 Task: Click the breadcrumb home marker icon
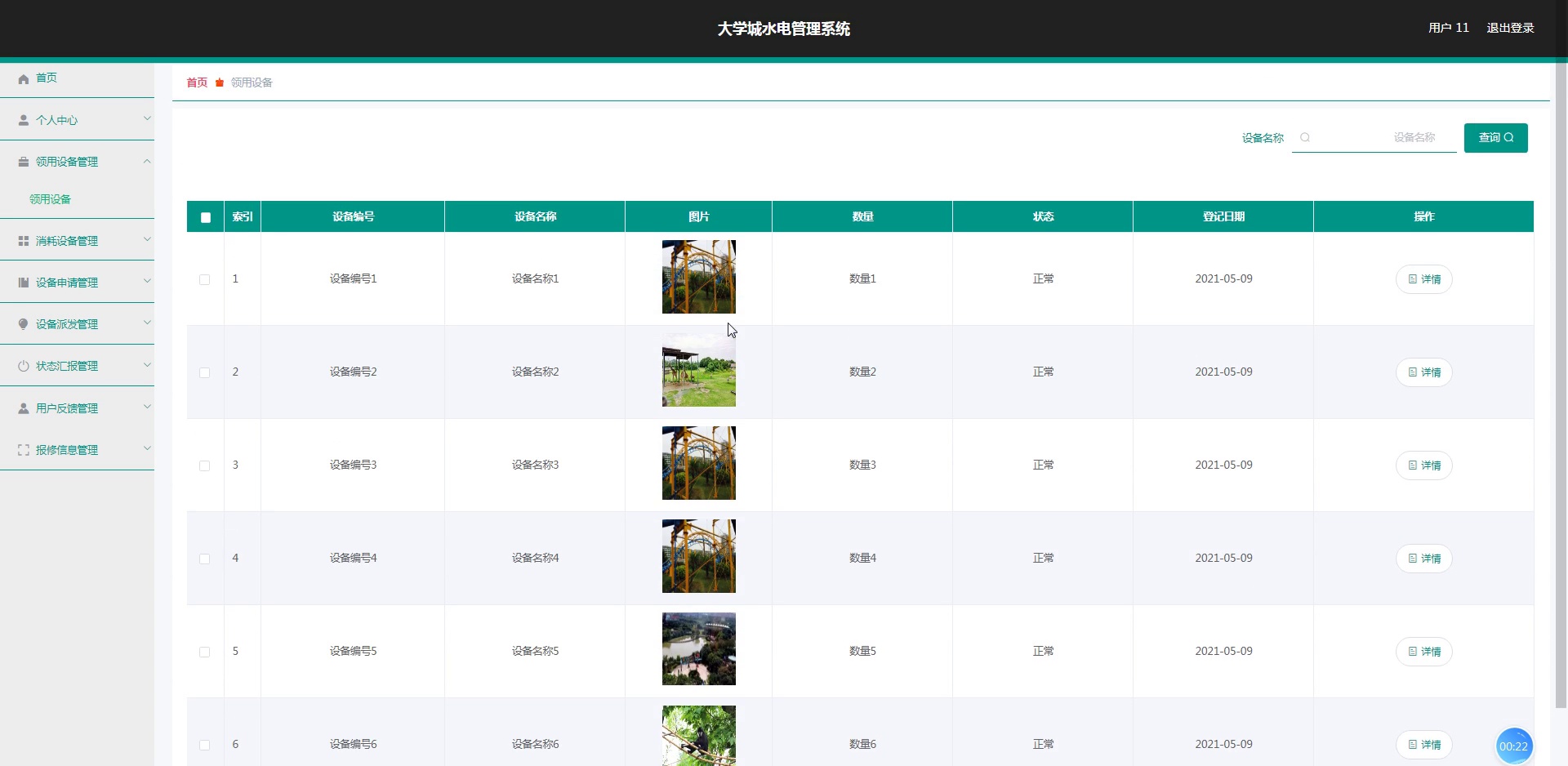[220, 82]
